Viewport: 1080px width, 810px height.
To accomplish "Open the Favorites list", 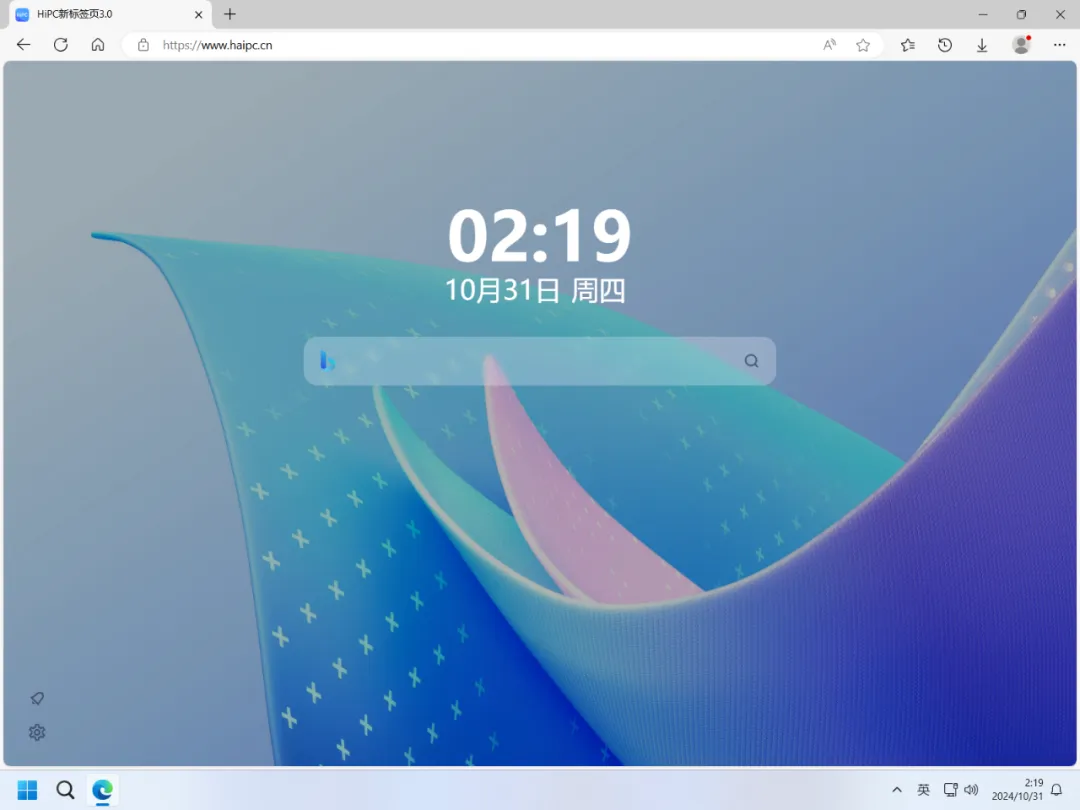I will 908,45.
